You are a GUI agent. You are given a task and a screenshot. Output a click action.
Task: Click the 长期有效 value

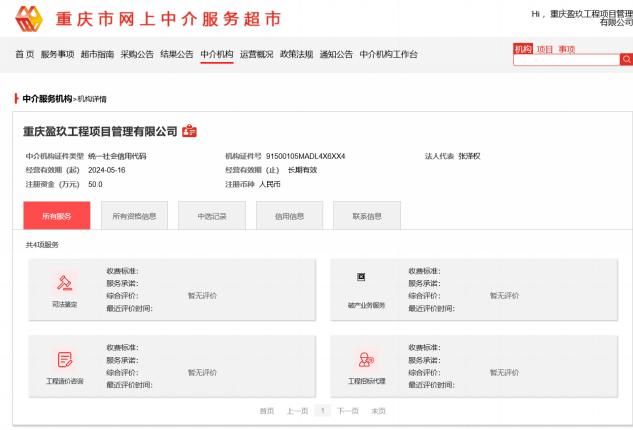[x=302, y=170]
